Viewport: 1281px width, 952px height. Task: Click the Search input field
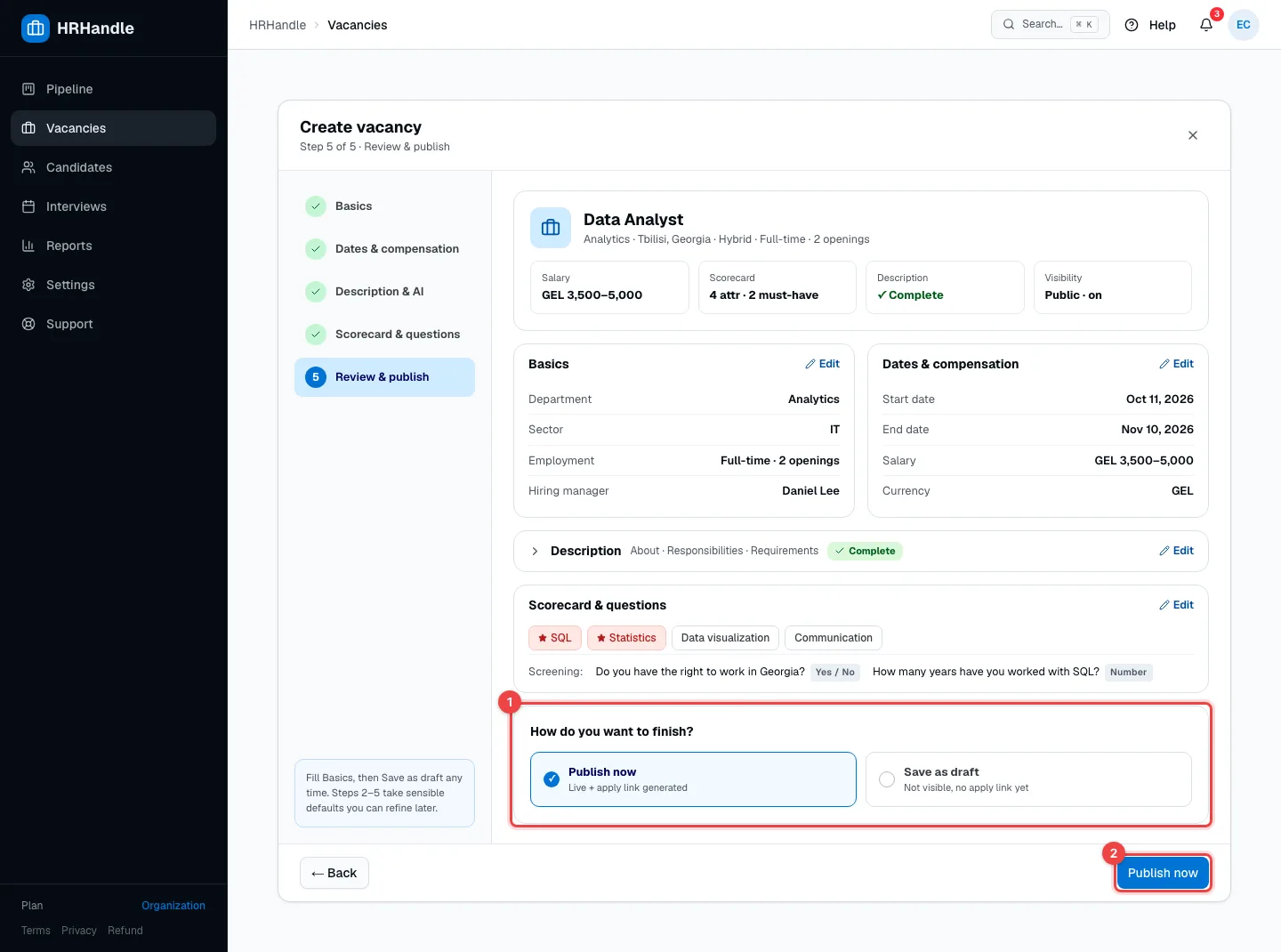coord(1051,25)
